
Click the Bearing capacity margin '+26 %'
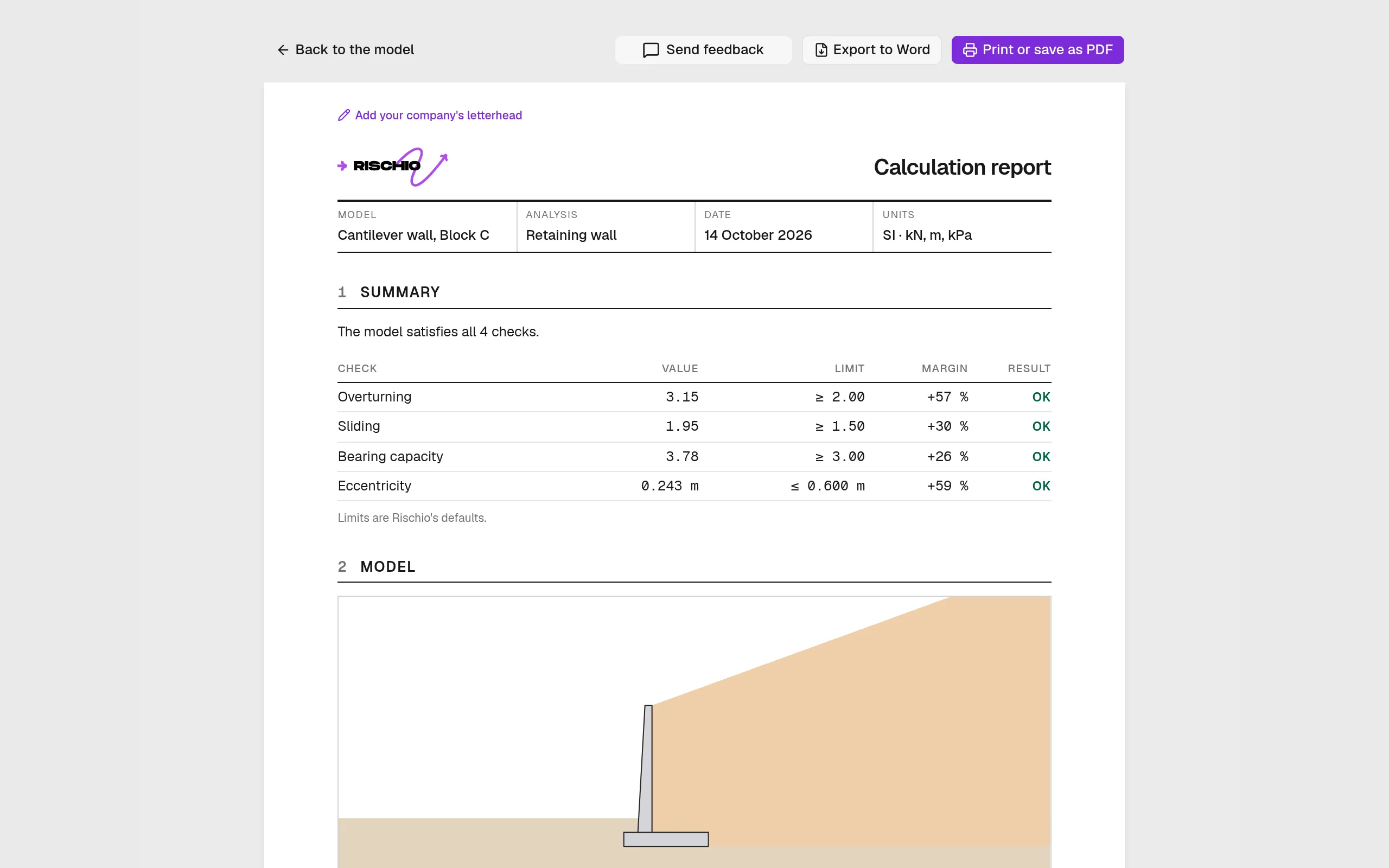(x=947, y=456)
